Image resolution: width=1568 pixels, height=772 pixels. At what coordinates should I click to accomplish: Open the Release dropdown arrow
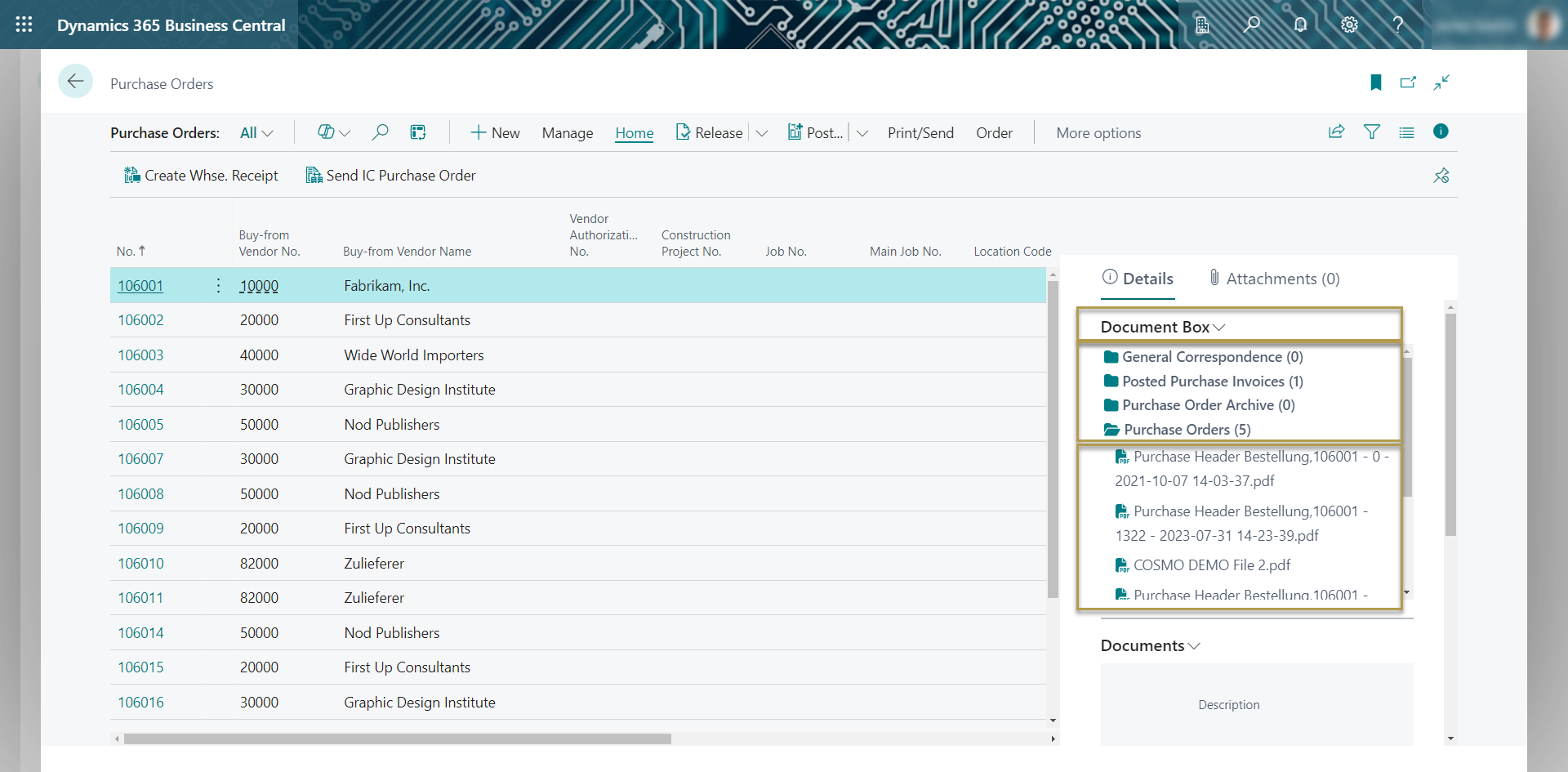point(762,133)
